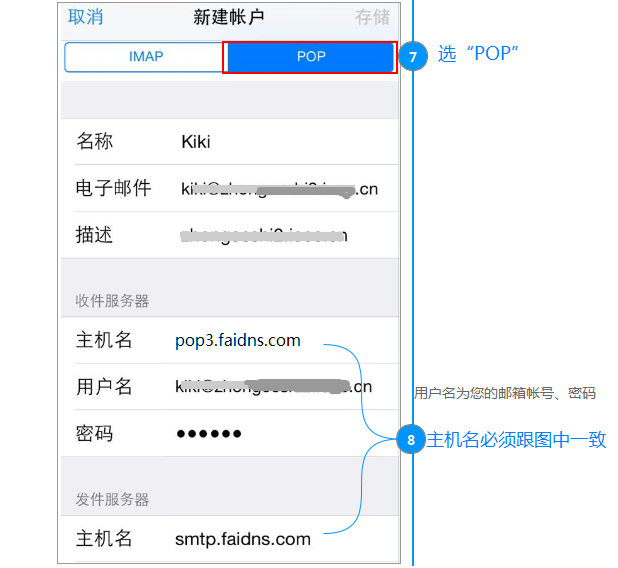Tap the 描述 description field

pos(230,235)
